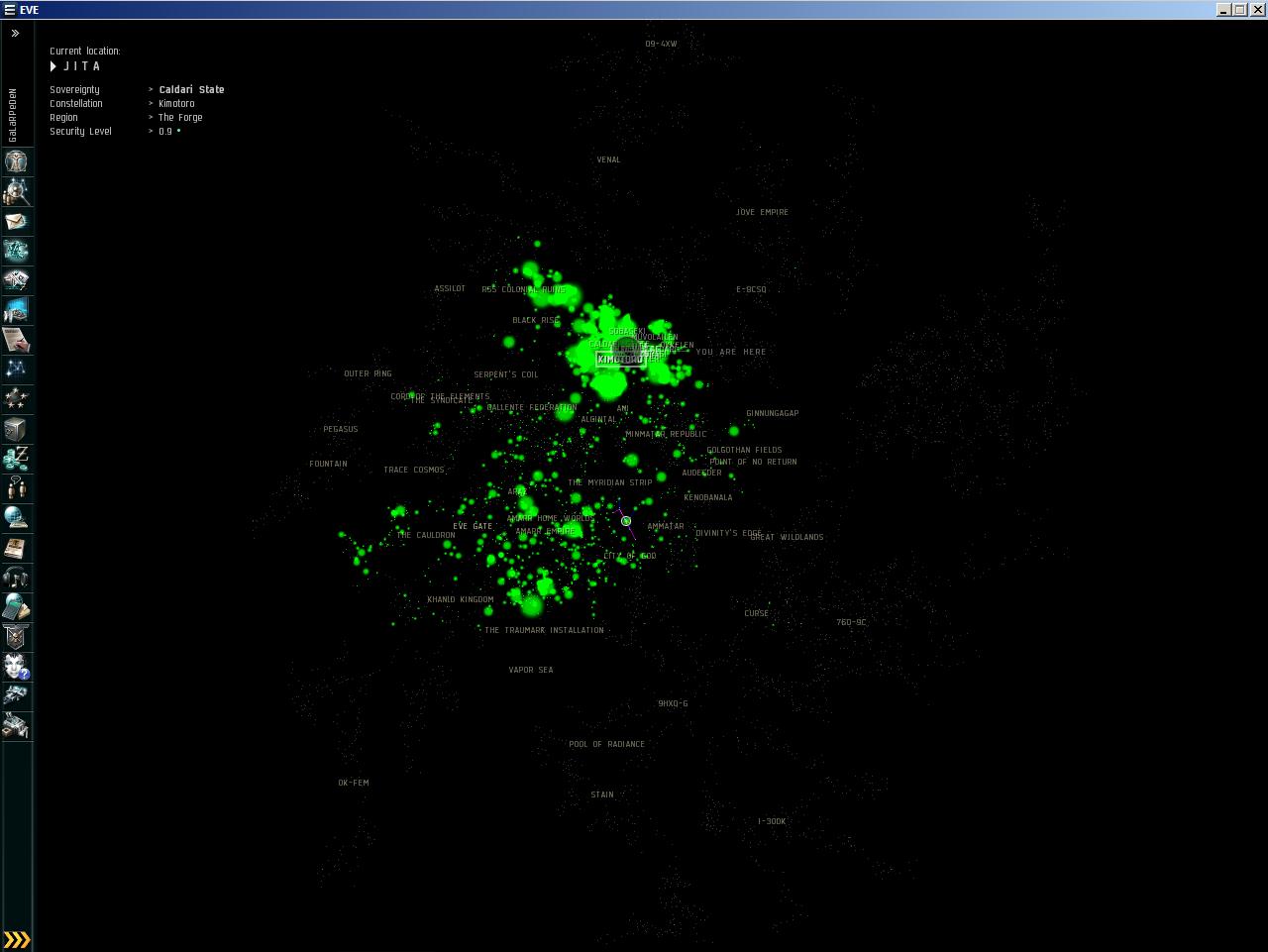The height and width of the screenshot is (952, 1268).
Task: Expand the JITA current location triangle
Action: pos(53,66)
